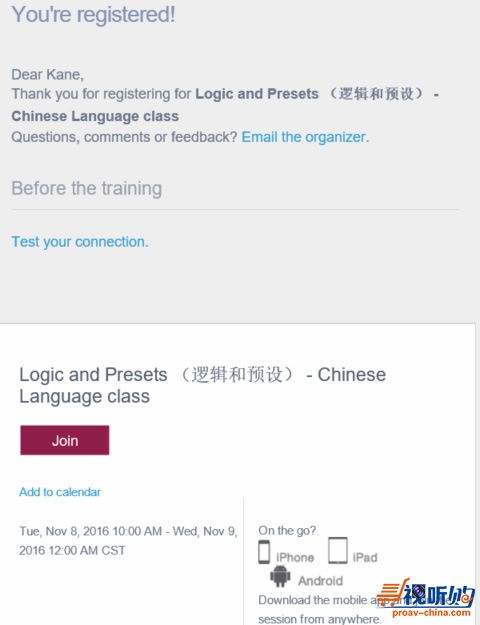The height and width of the screenshot is (625, 480).
Task: Click the Logic and Presets card title
Action: coord(203,385)
